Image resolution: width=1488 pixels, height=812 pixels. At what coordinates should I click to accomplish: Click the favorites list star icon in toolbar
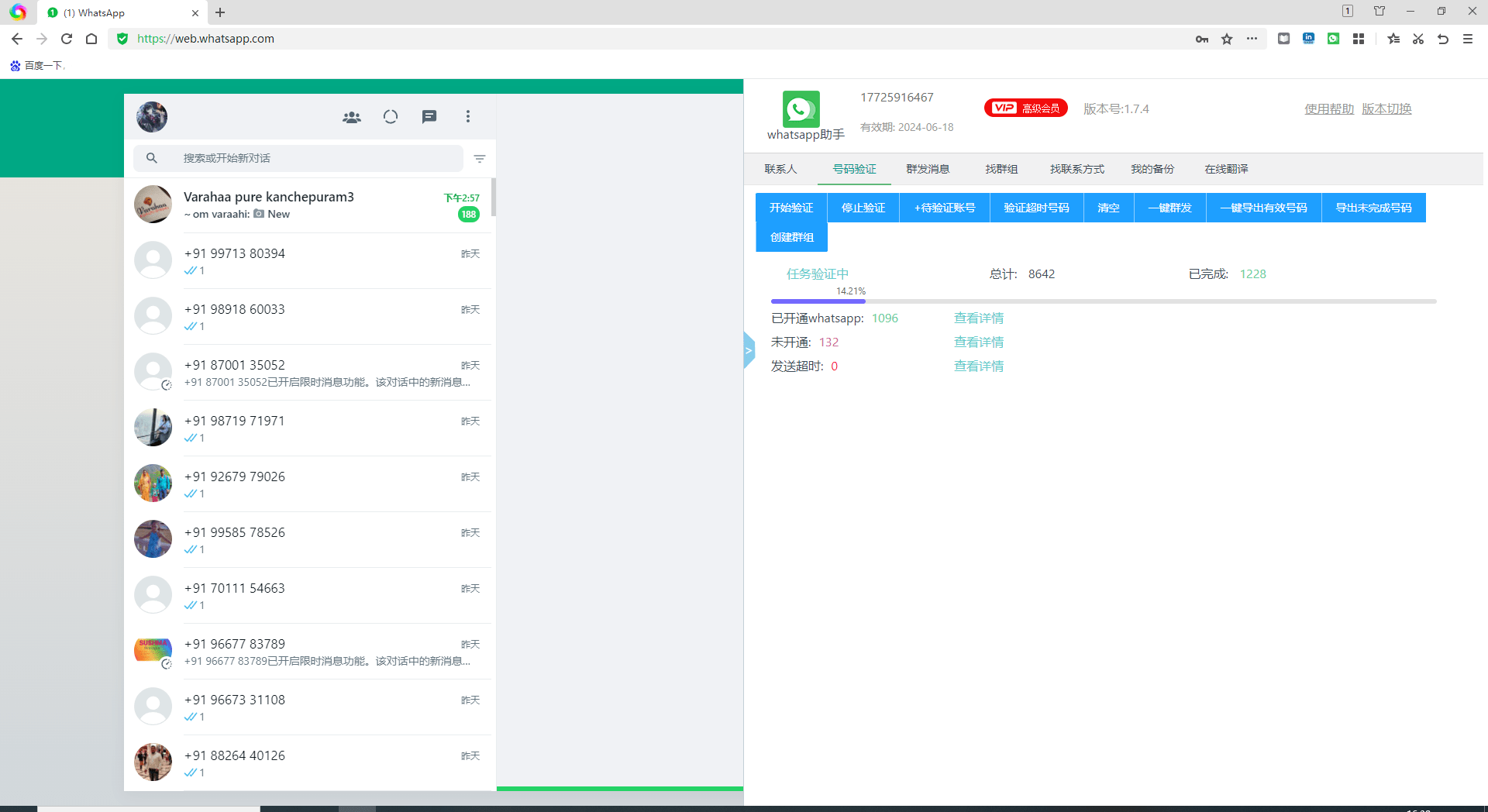1393,39
